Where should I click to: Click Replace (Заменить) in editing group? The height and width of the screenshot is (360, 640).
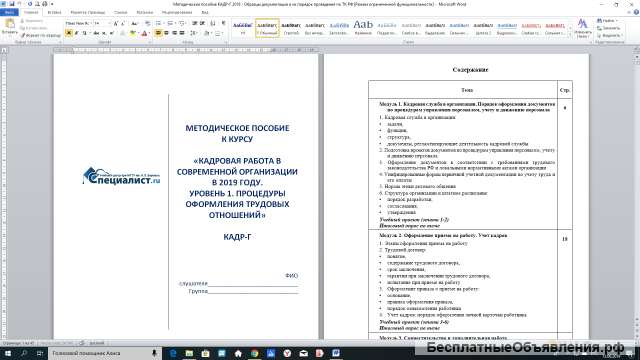(609, 28)
